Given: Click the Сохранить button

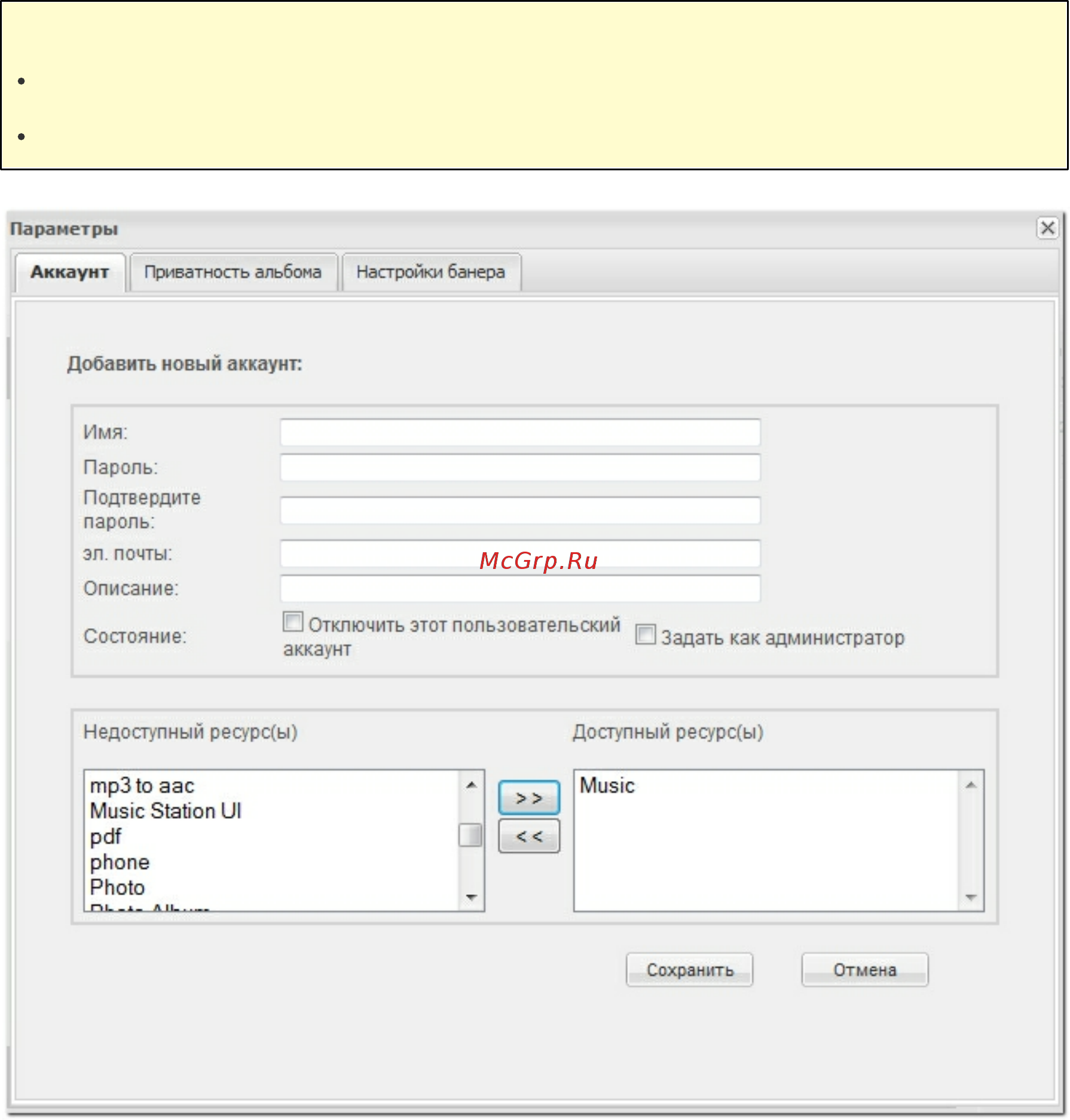Looking at the screenshot, I should 690,970.
